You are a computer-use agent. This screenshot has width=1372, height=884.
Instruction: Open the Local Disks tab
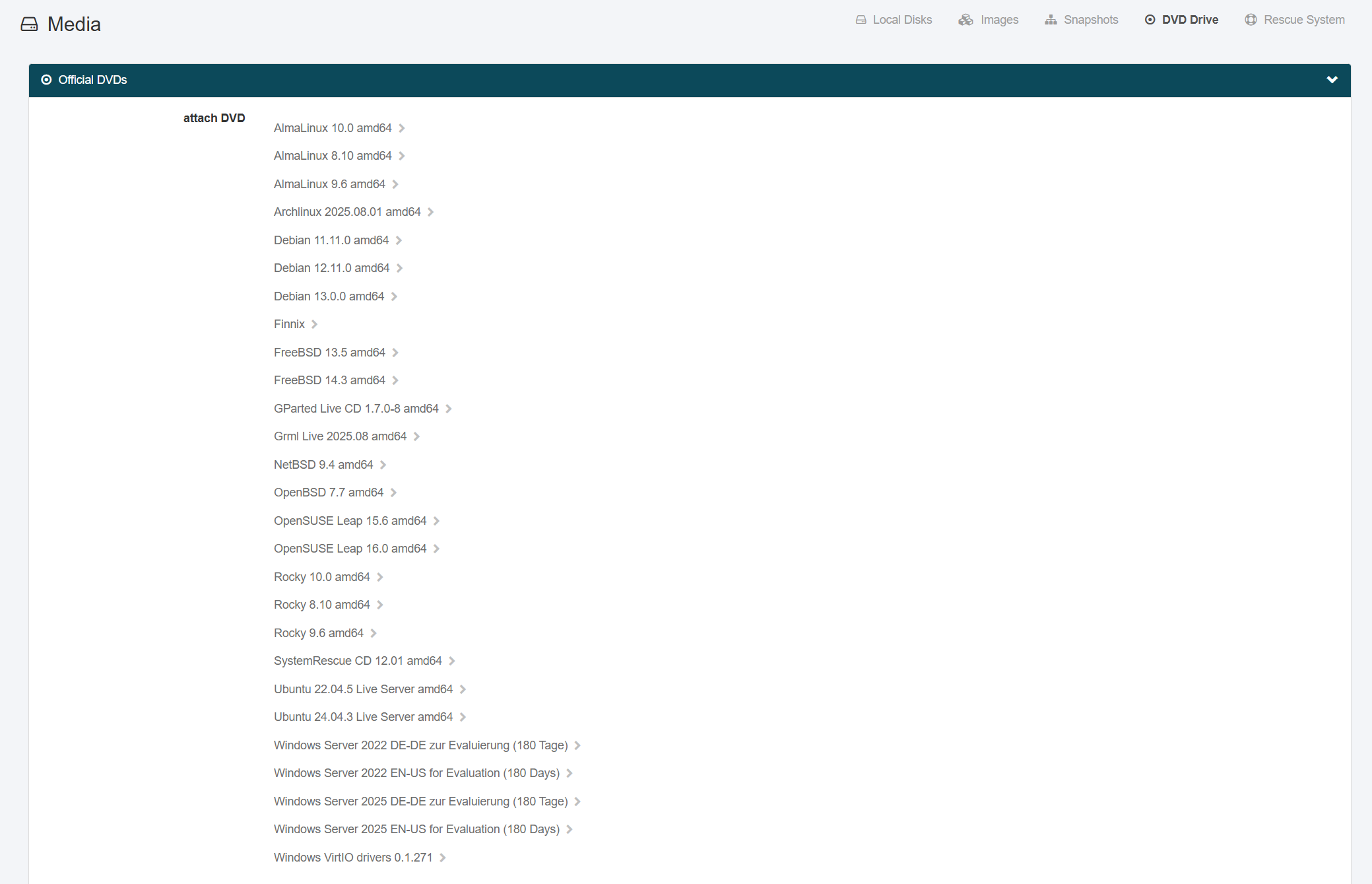pyautogui.click(x=894, y=20)
